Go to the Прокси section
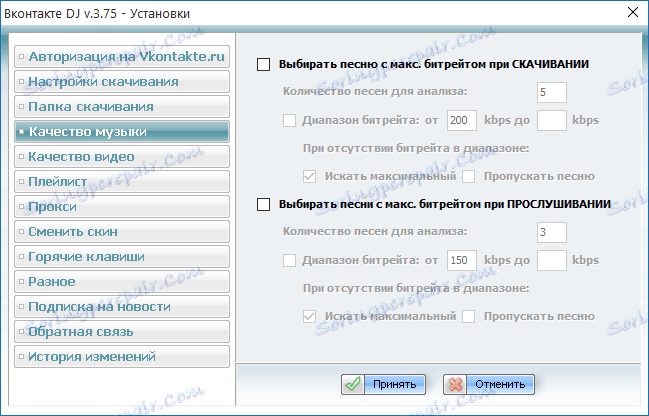649x416 pixels. click(122, 207)
